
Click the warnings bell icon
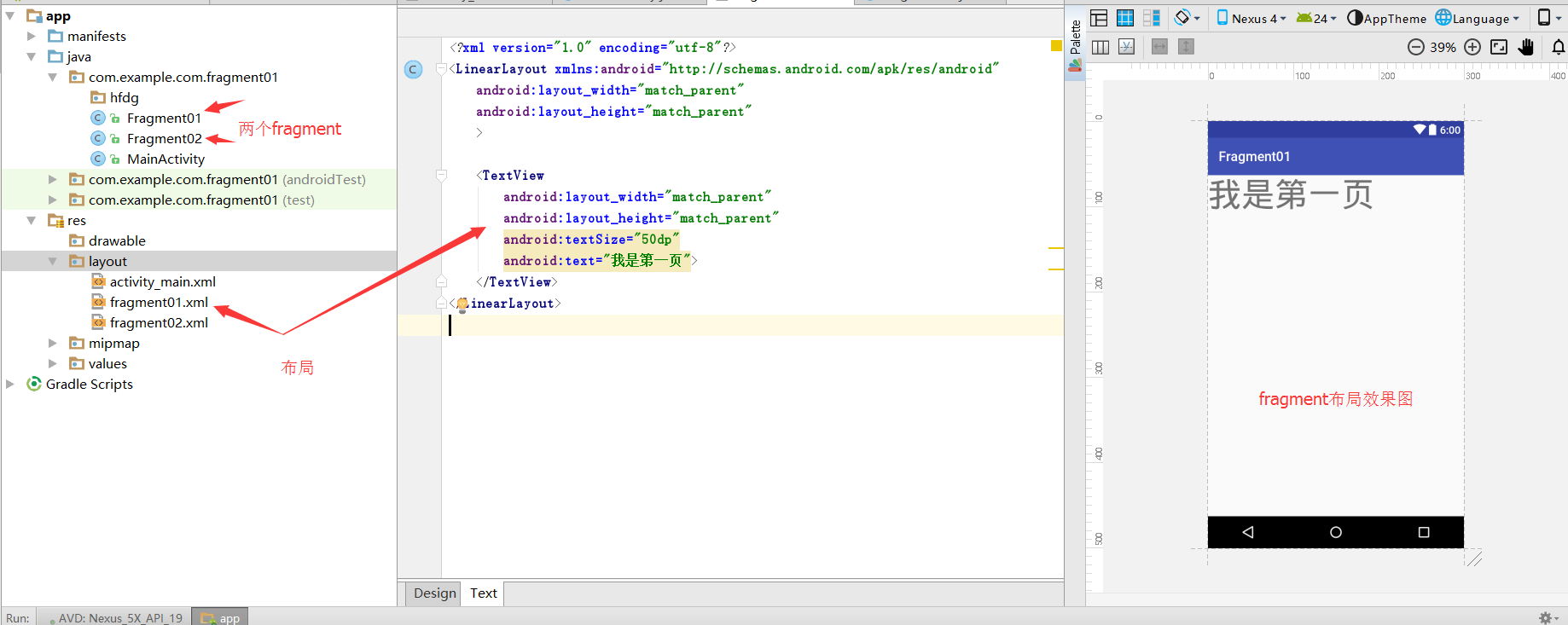(1558, 47)
